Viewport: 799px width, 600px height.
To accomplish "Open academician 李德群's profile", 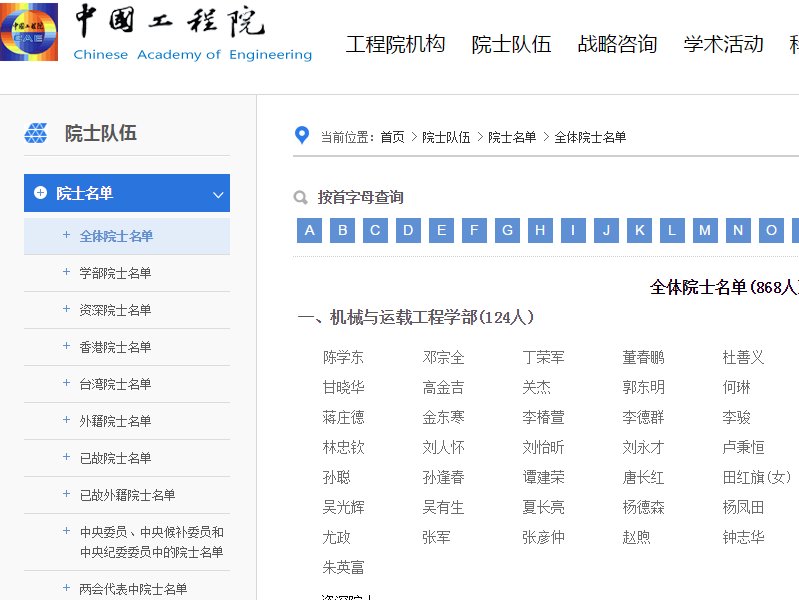I will click(643, 418).
